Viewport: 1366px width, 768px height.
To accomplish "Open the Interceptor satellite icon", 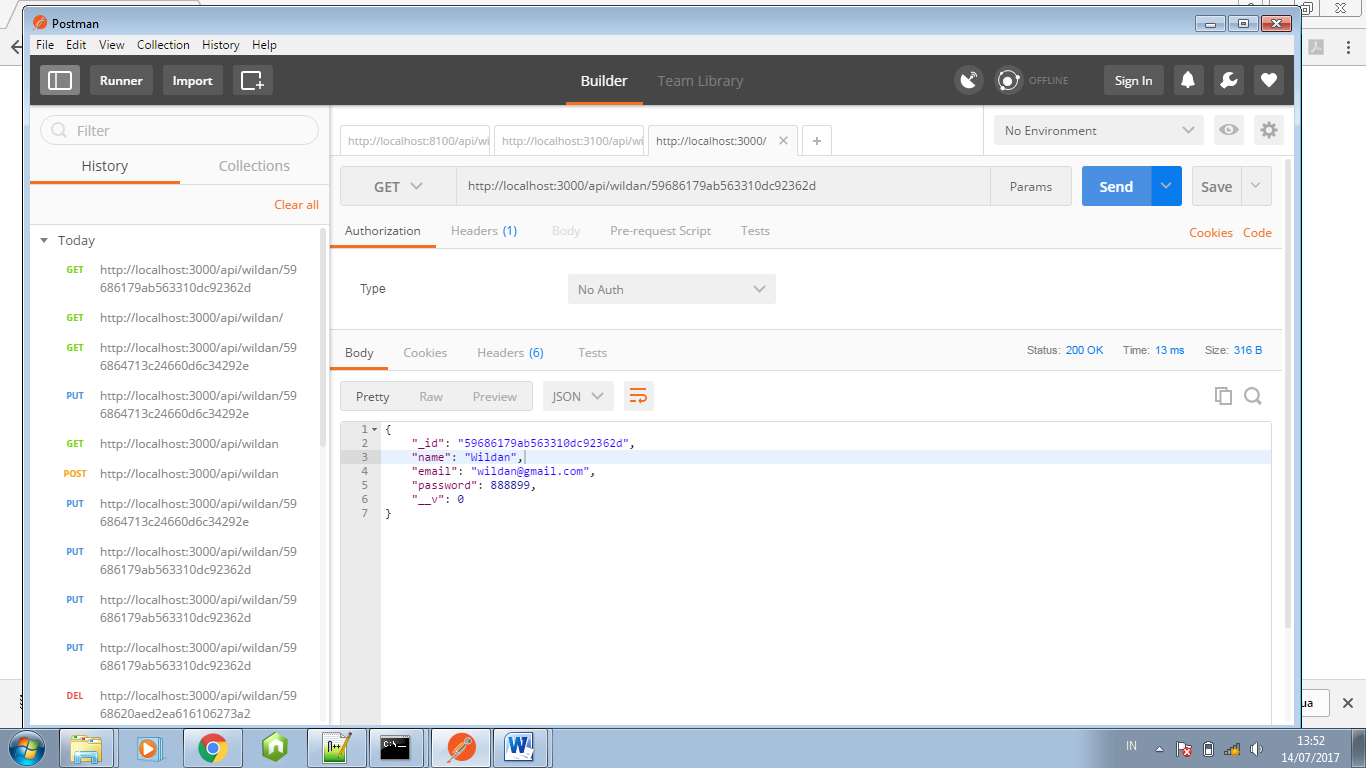I will click(969, 80).
